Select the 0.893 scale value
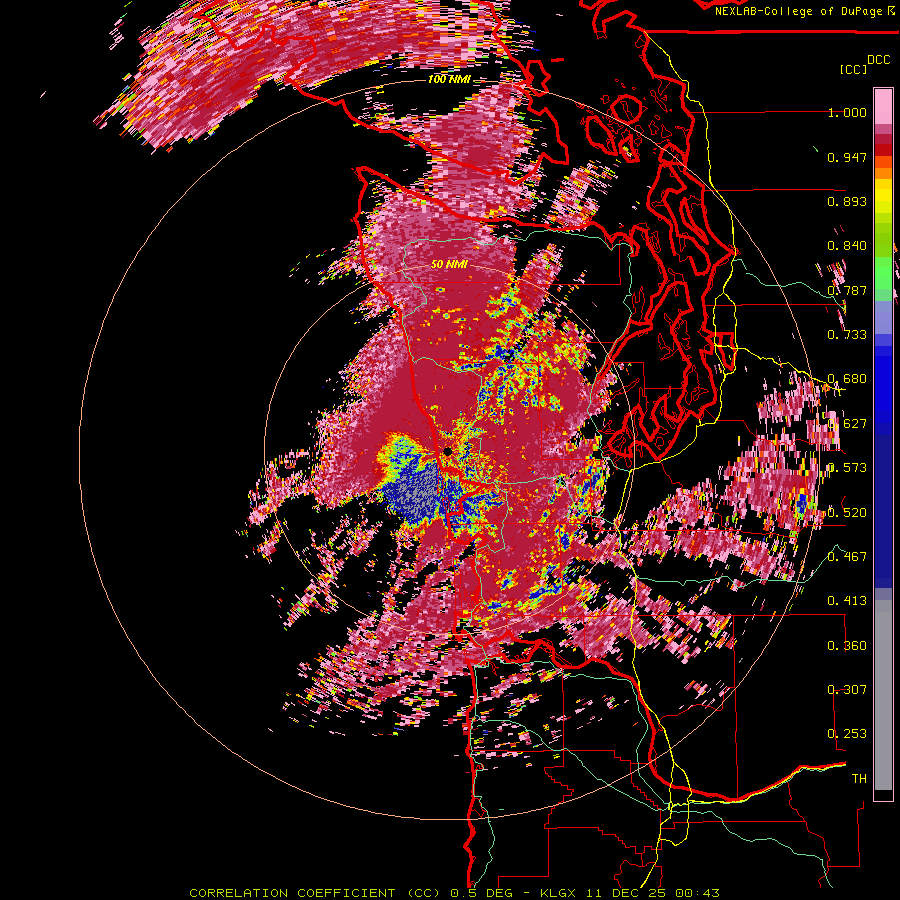 [847, 201]
